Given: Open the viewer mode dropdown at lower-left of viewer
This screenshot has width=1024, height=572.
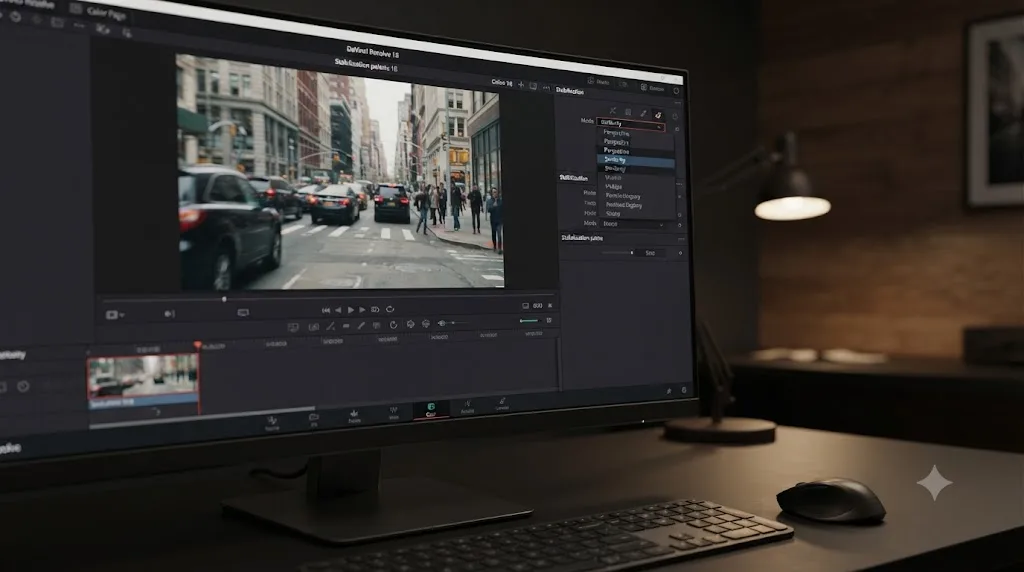Looking at the screenshot, I should pos(115,315).
